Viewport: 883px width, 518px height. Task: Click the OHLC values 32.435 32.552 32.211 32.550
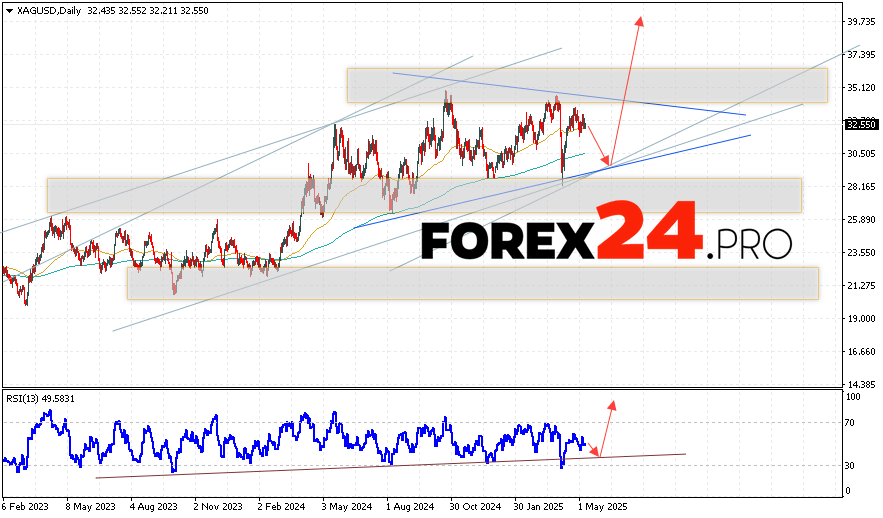(148, 11)
